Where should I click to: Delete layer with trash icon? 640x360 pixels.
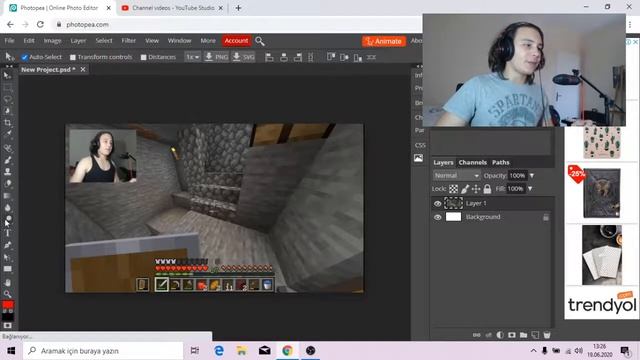coord(547,335)
